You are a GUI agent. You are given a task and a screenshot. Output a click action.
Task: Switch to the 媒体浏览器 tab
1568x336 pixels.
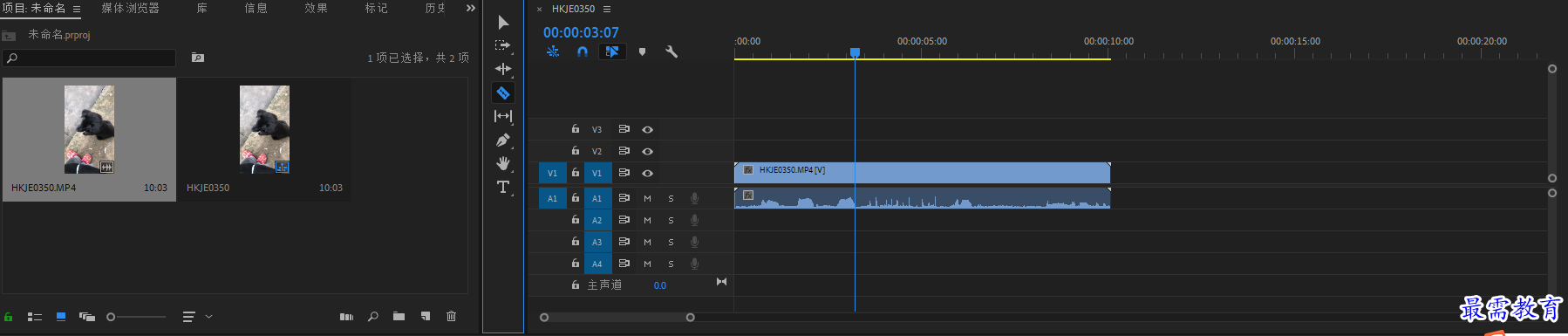130,8
